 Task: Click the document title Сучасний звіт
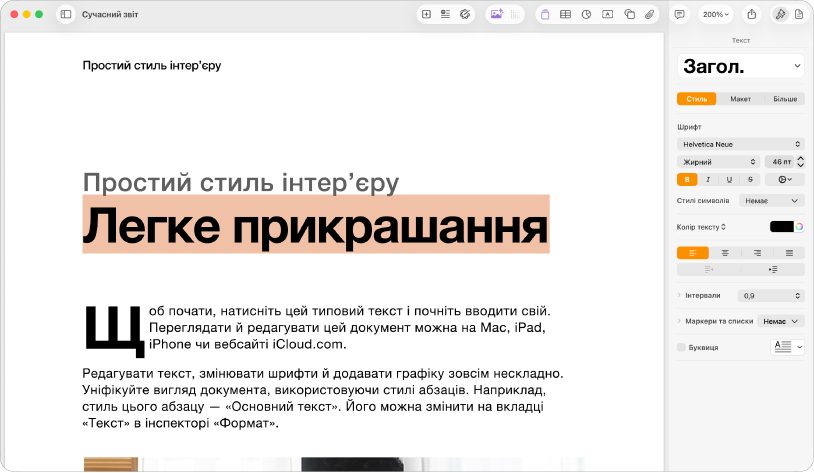point(110,15)
